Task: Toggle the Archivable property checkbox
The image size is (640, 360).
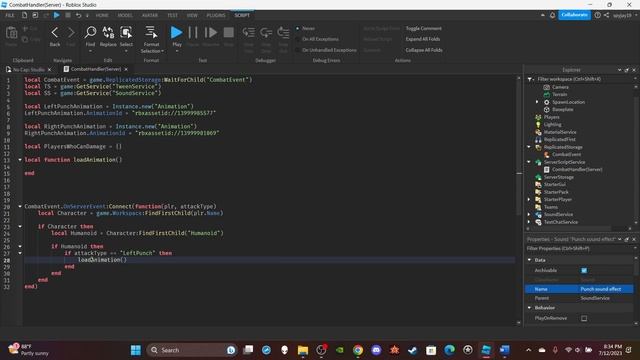Action: [584, 271]
